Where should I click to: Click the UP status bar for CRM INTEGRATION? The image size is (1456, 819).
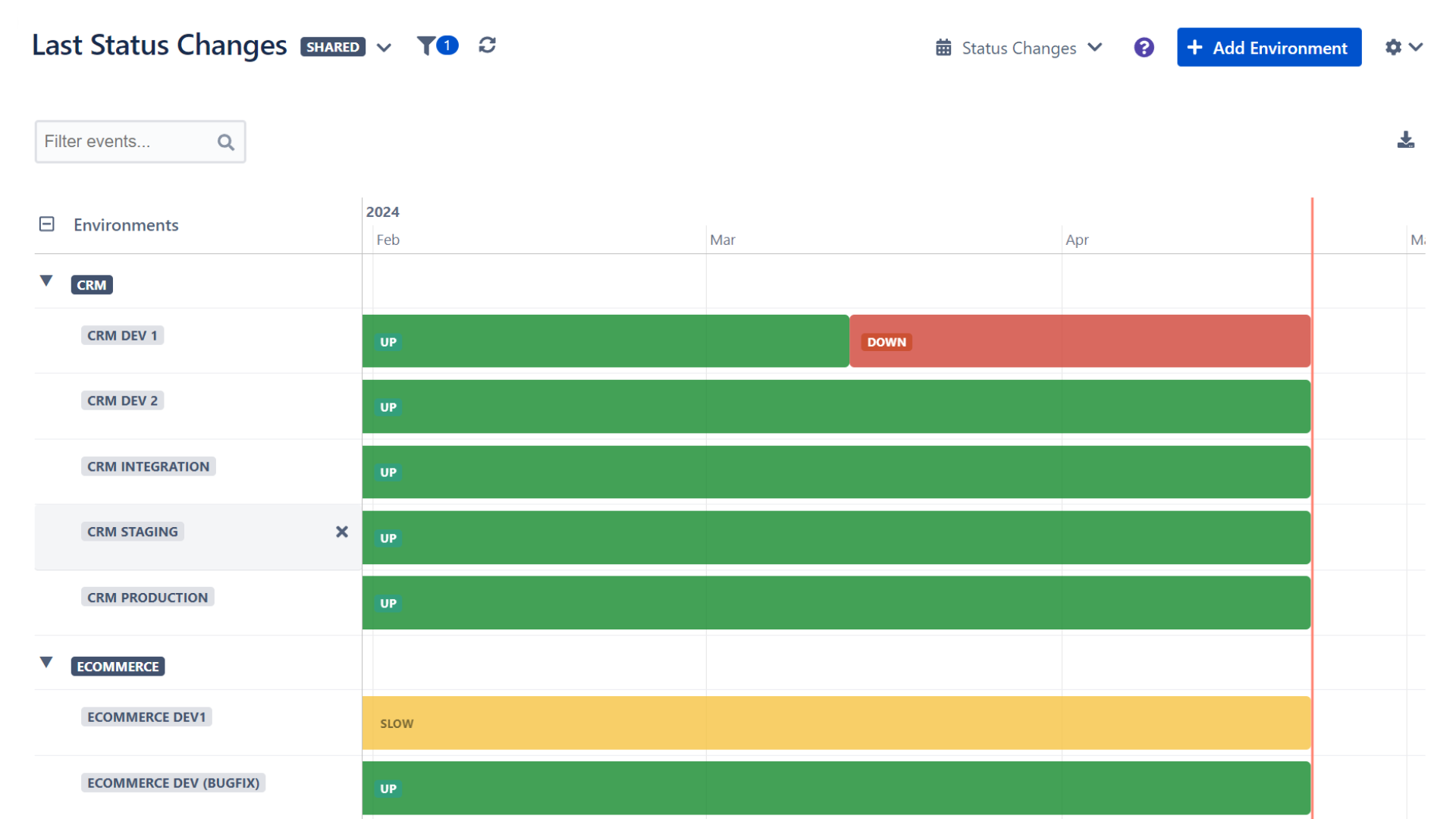(x=836, y=472)
